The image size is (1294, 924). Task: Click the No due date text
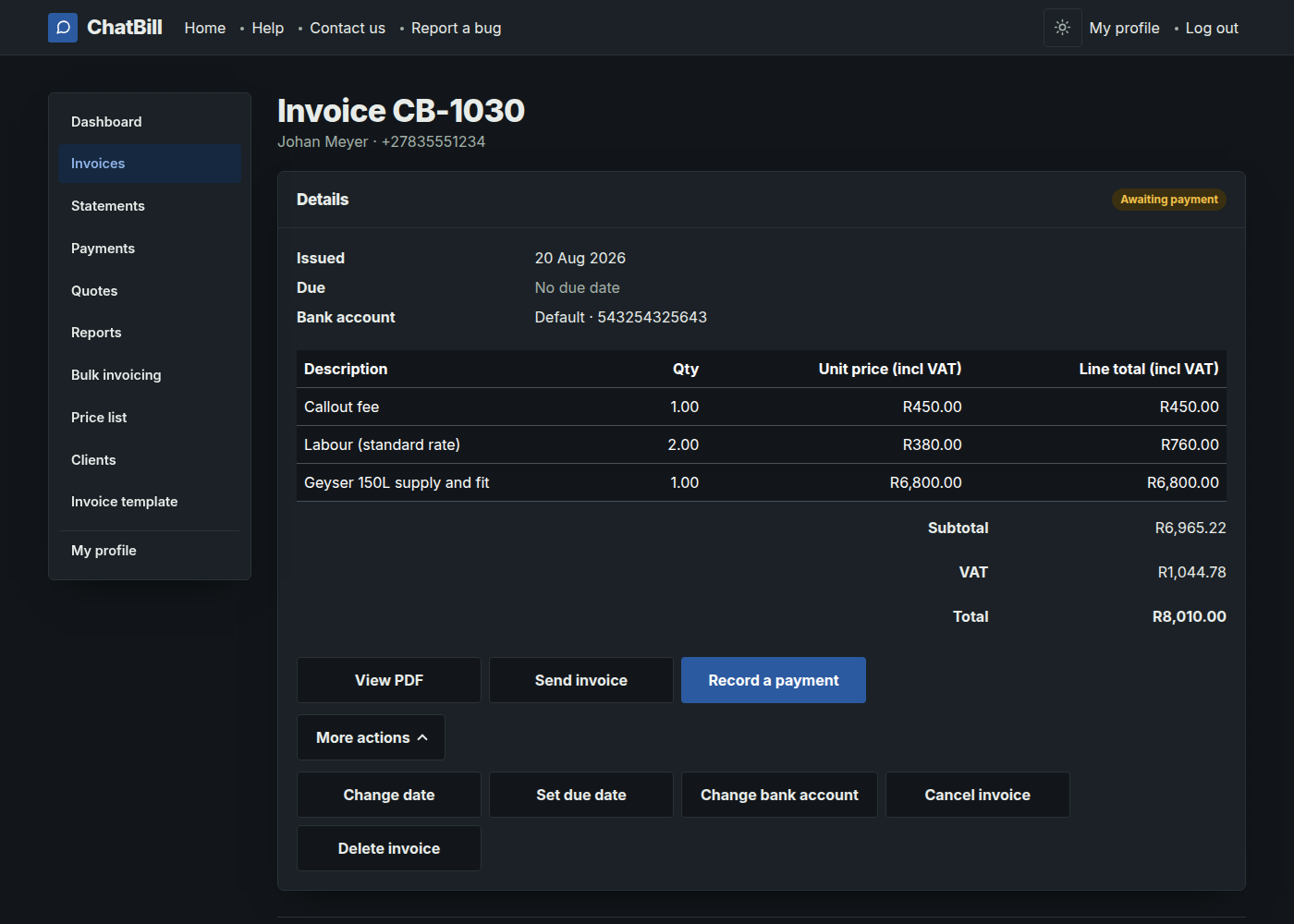pos(578,287)
